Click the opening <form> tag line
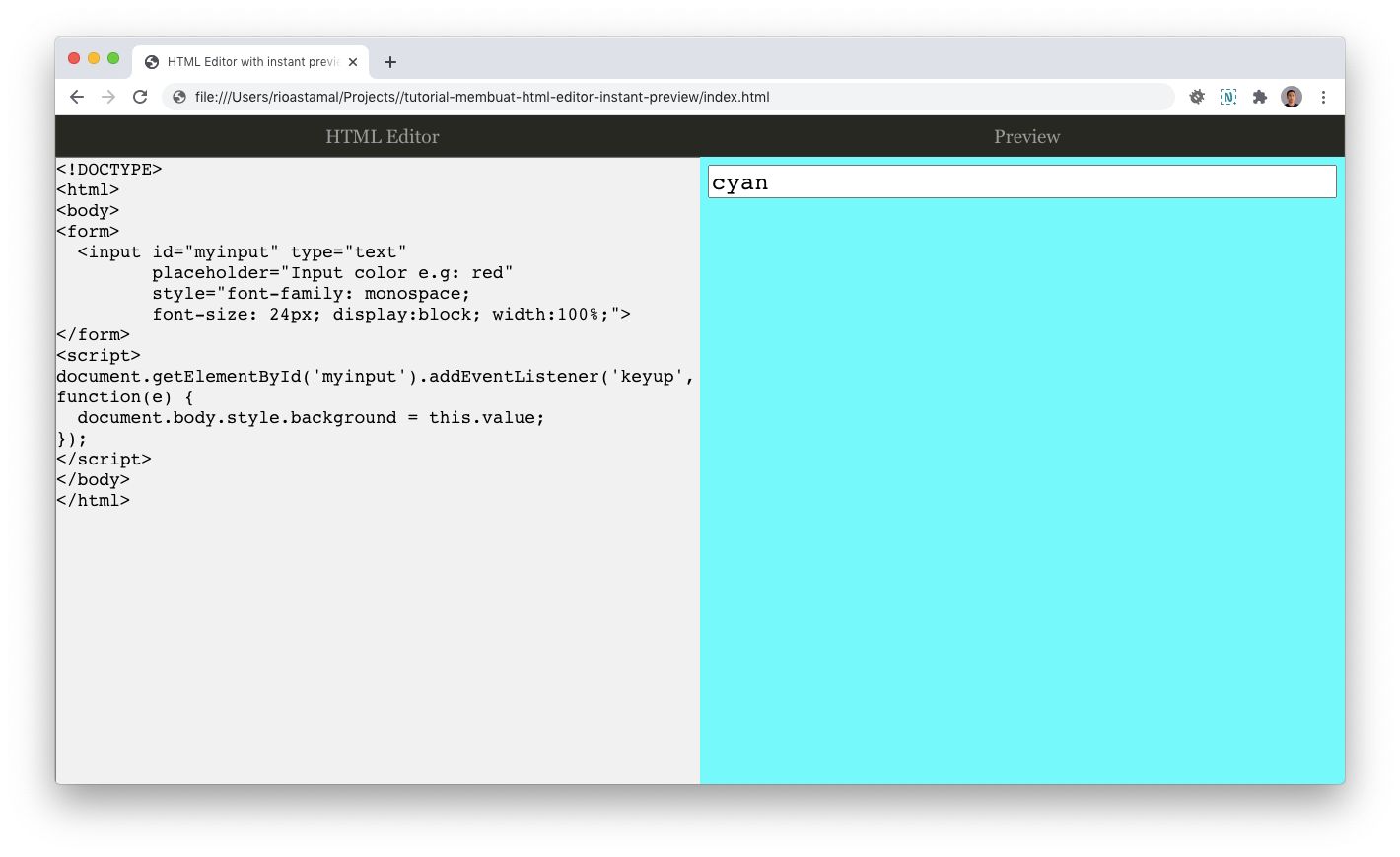 (88, 232)
